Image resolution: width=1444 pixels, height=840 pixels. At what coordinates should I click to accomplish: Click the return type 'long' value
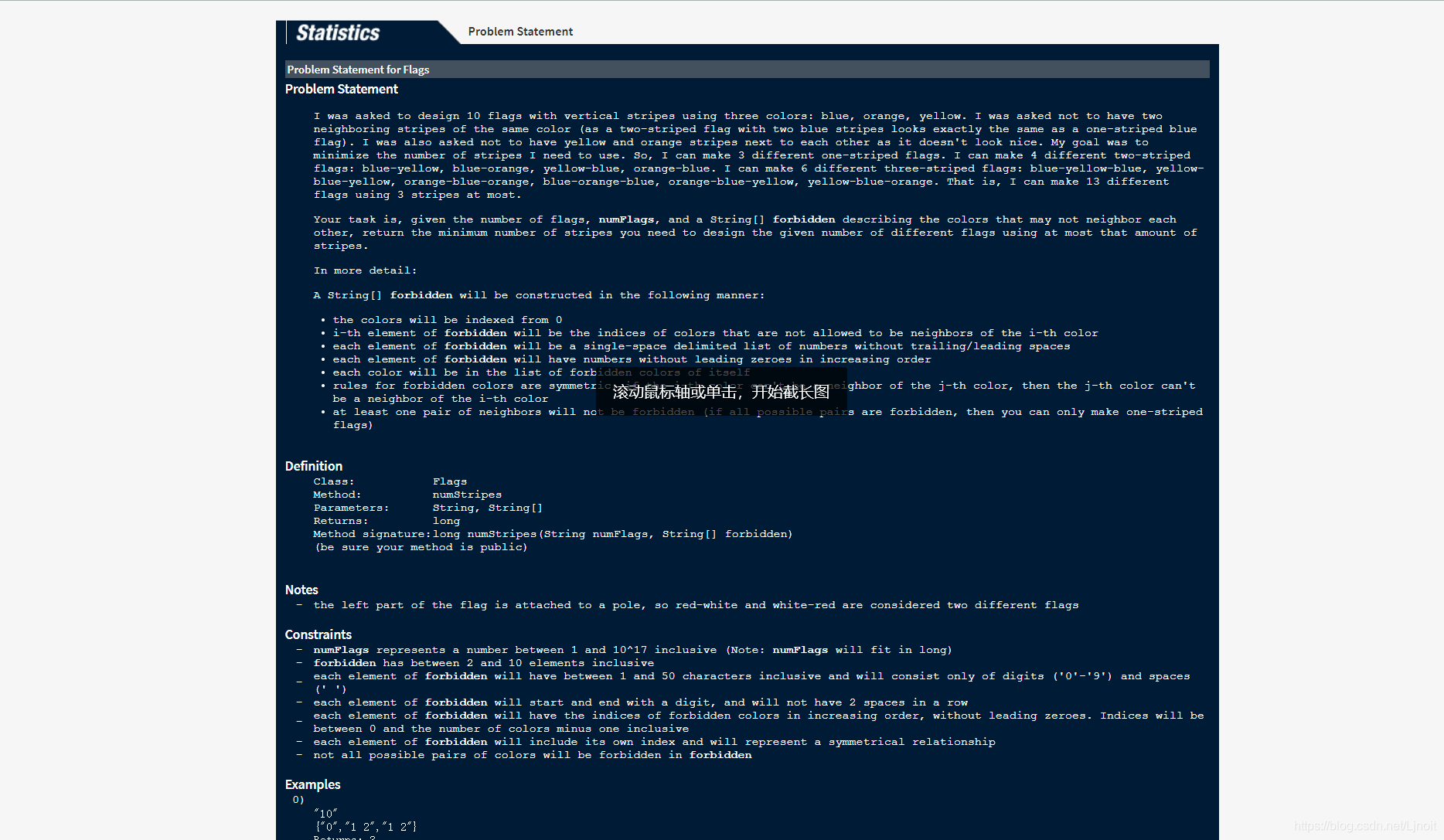tap(446, 521)
